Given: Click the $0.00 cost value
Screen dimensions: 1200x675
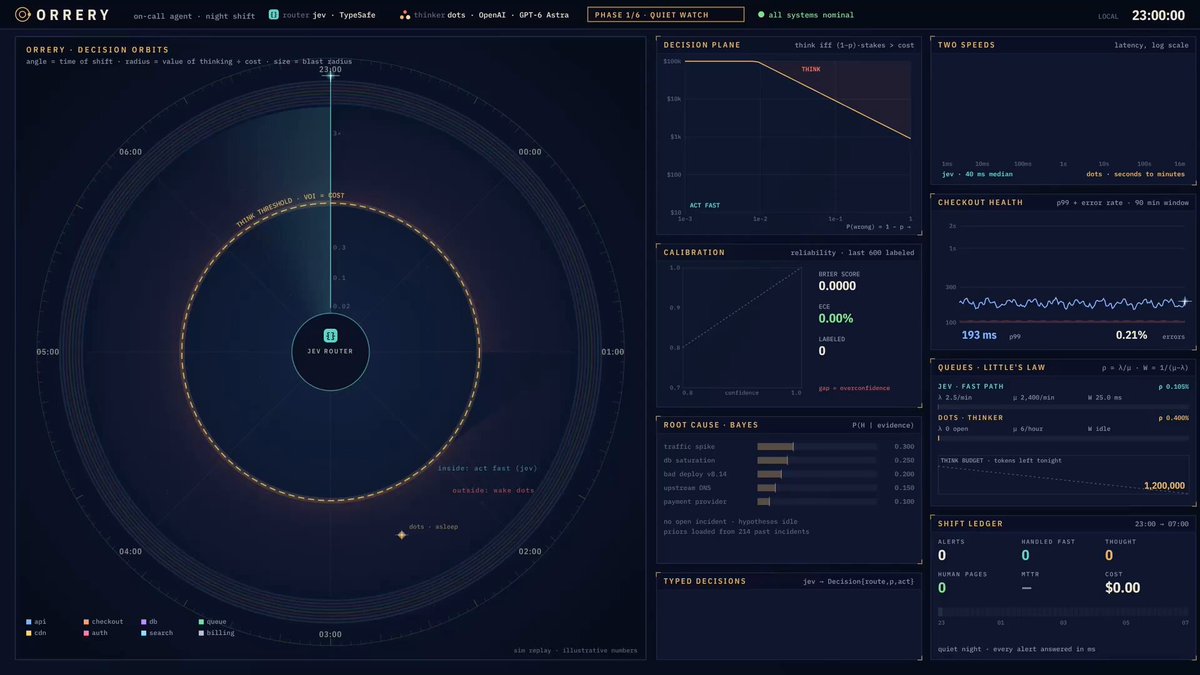Looking at the screenshot, I should (1122, 588).
